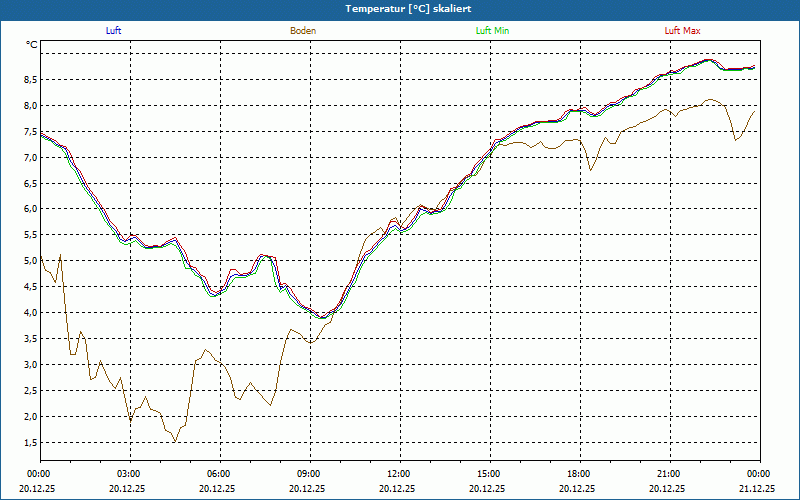The height and width of the screenshot is (500, 800).
Task: Select the blue "Luft" legend entry
Action: 113,31
